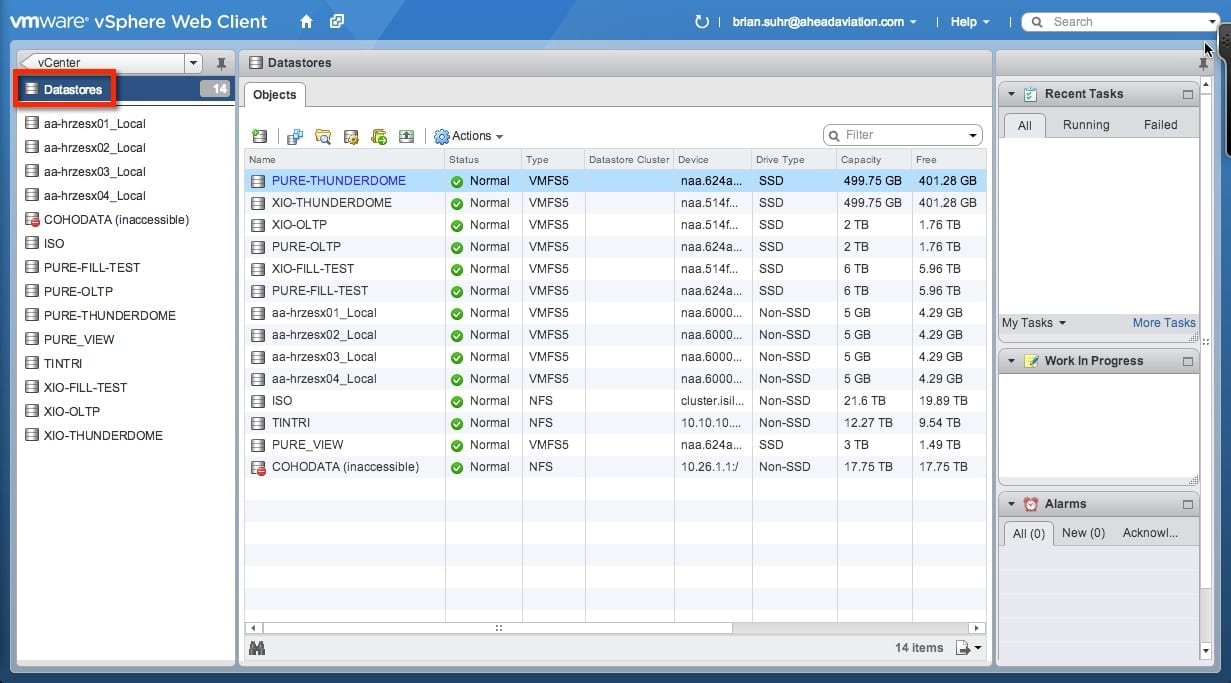The height and width of the screenshot is (683, 1231).
Task: Open the window-switcher icon beside Home
Action: click(x=337, y=21)
